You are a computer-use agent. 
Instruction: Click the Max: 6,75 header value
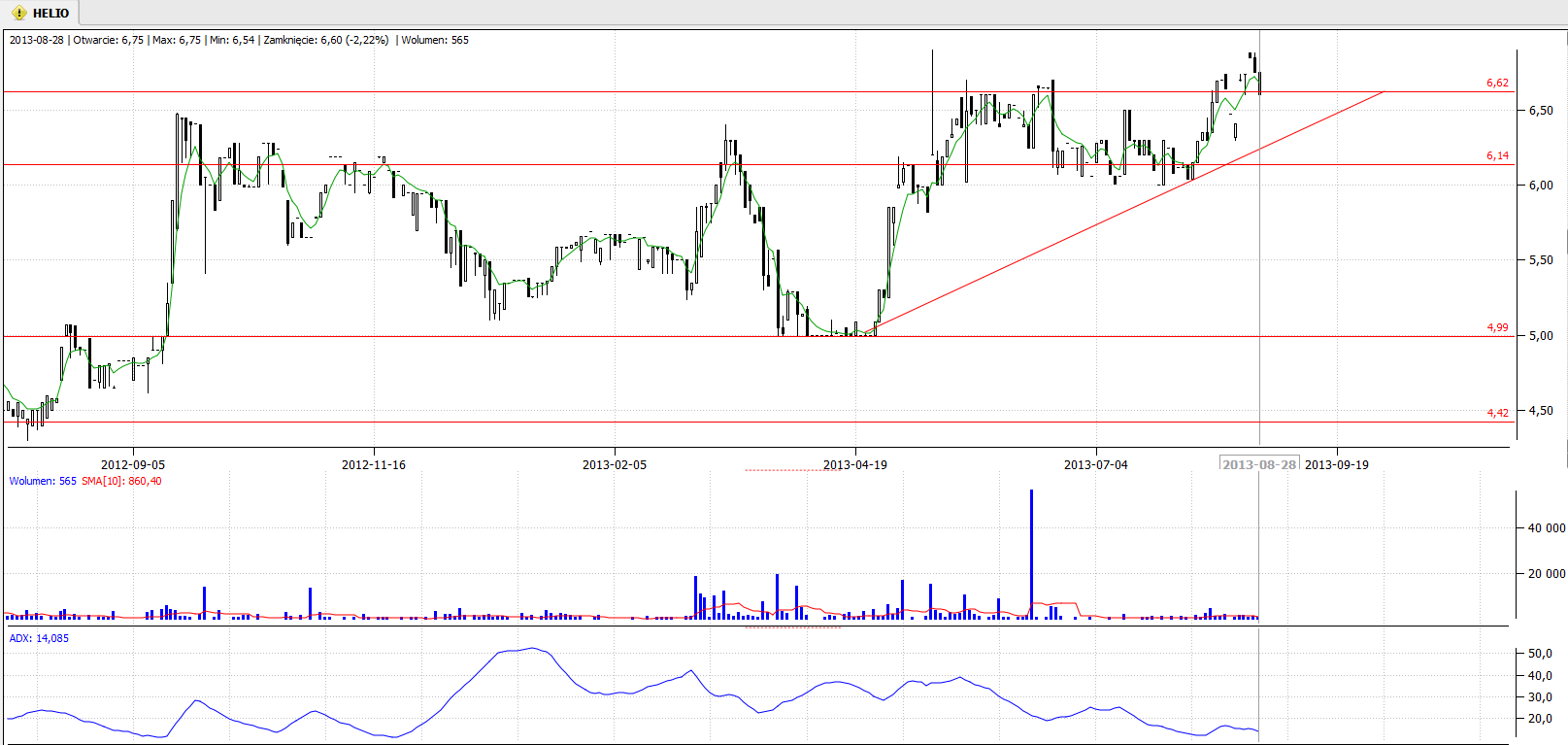[x=177, y=40]
